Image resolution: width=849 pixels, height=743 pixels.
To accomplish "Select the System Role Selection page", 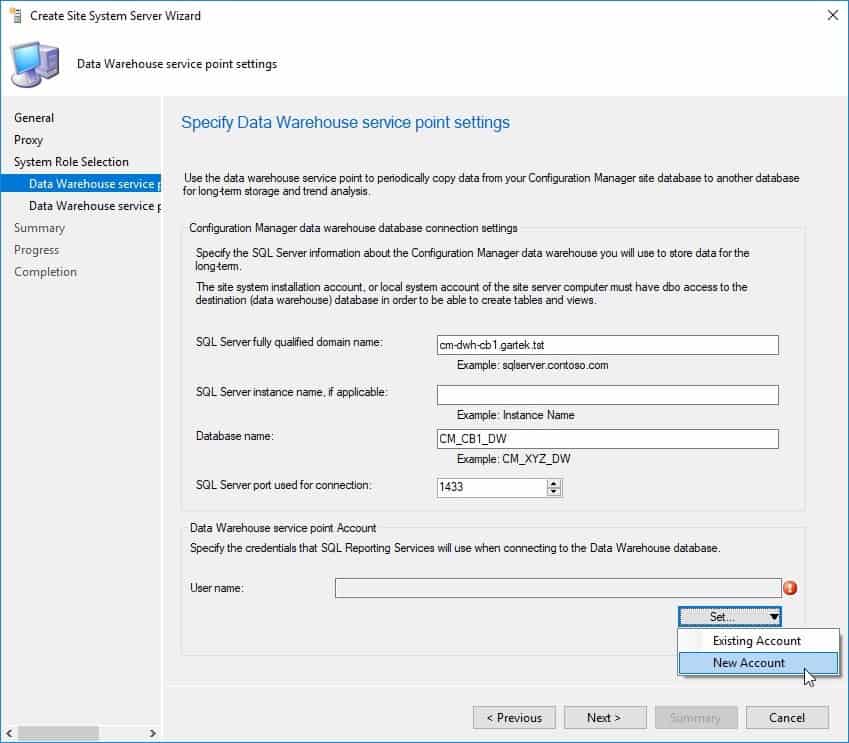I will pyautogui.click(x=71, y=161).
